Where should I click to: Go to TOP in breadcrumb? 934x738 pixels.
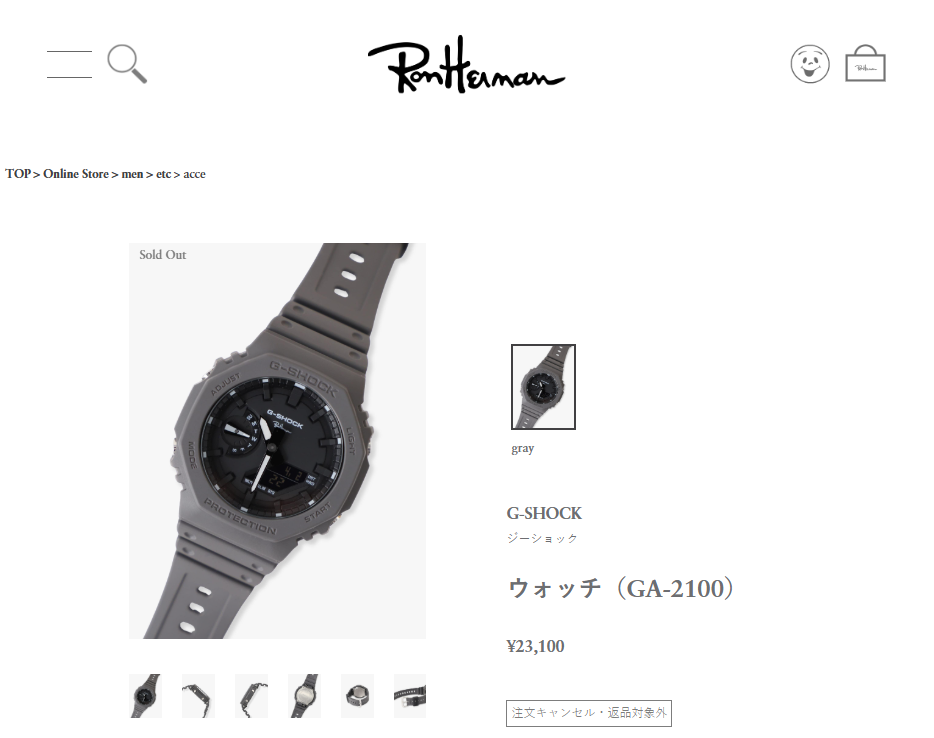pyautogui.click(x=18, y=174)
